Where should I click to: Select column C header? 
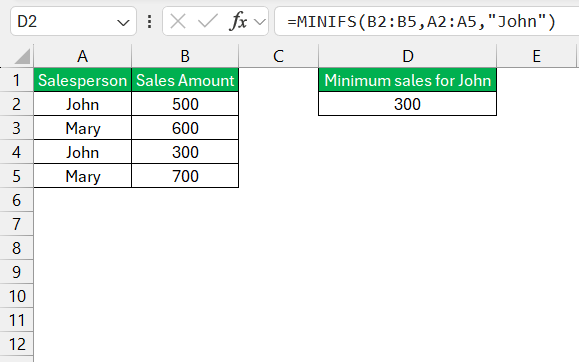[278, 56]
